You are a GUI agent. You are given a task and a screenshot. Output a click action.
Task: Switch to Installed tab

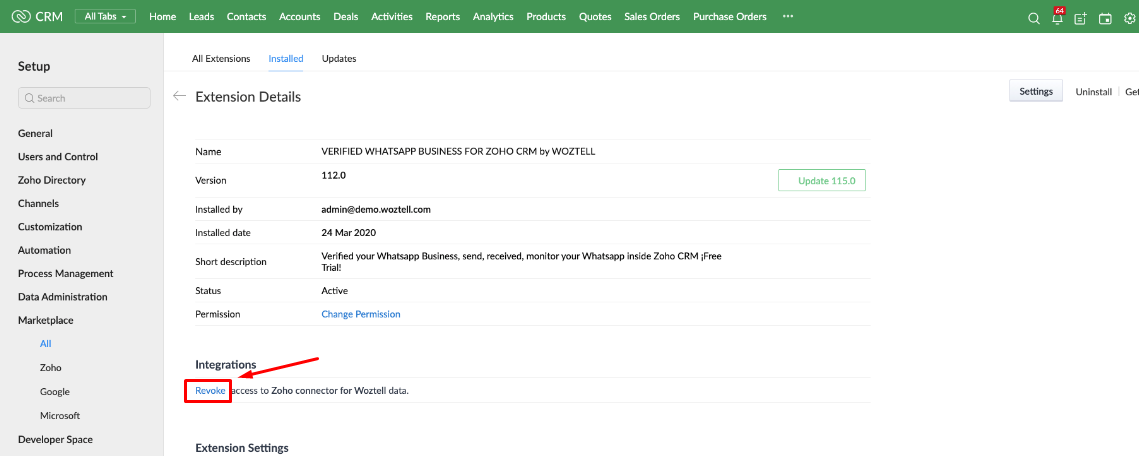pyautogui.click(x=285, y=59)
